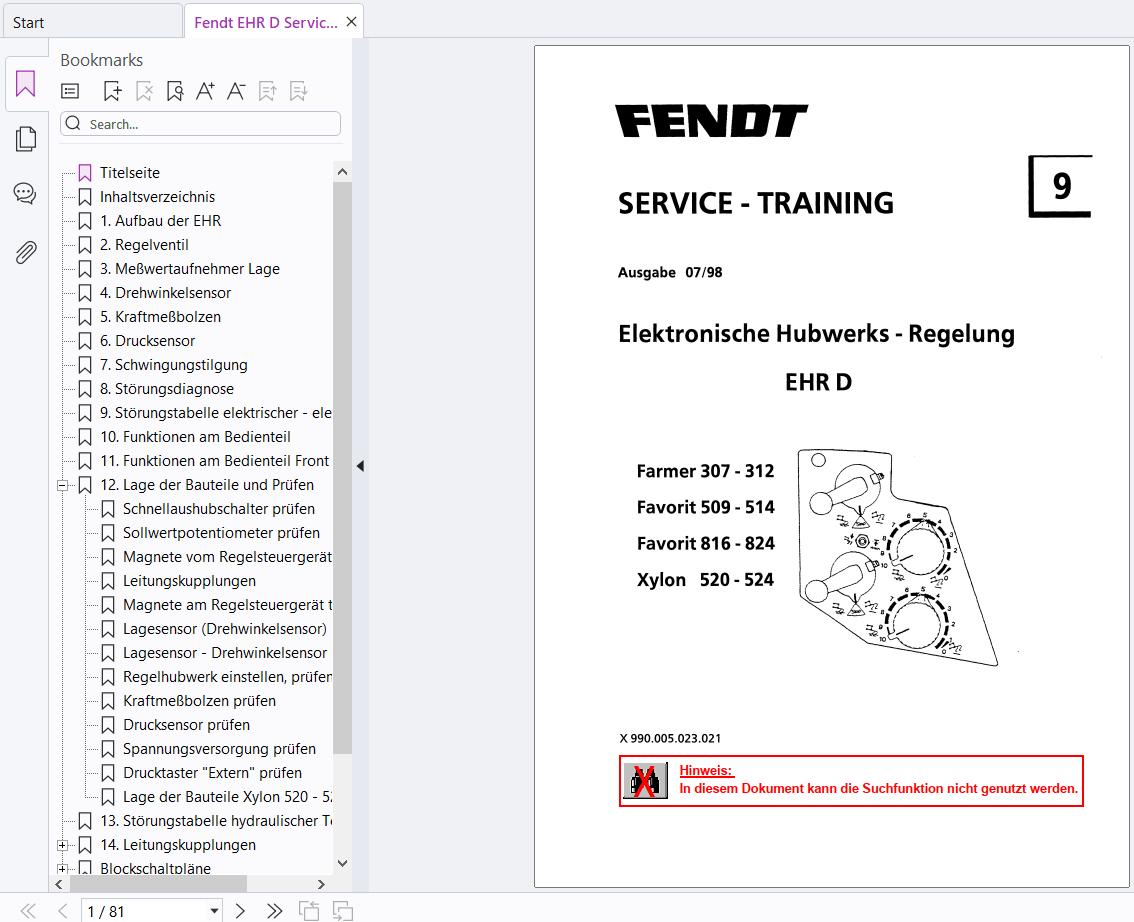Toggle the Bookmarks sidebar icon
Viewport: 1134px width, 922px height.
pos(25,84)
